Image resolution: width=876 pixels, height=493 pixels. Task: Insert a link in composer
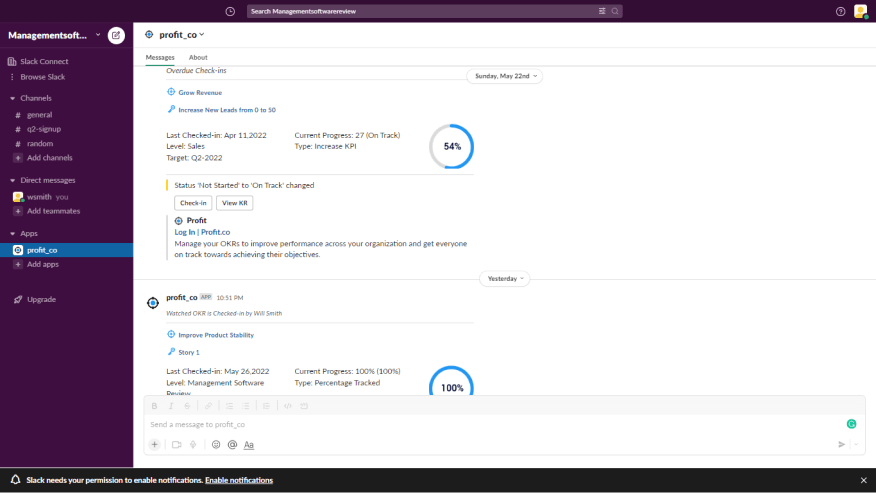click(208, 406)
